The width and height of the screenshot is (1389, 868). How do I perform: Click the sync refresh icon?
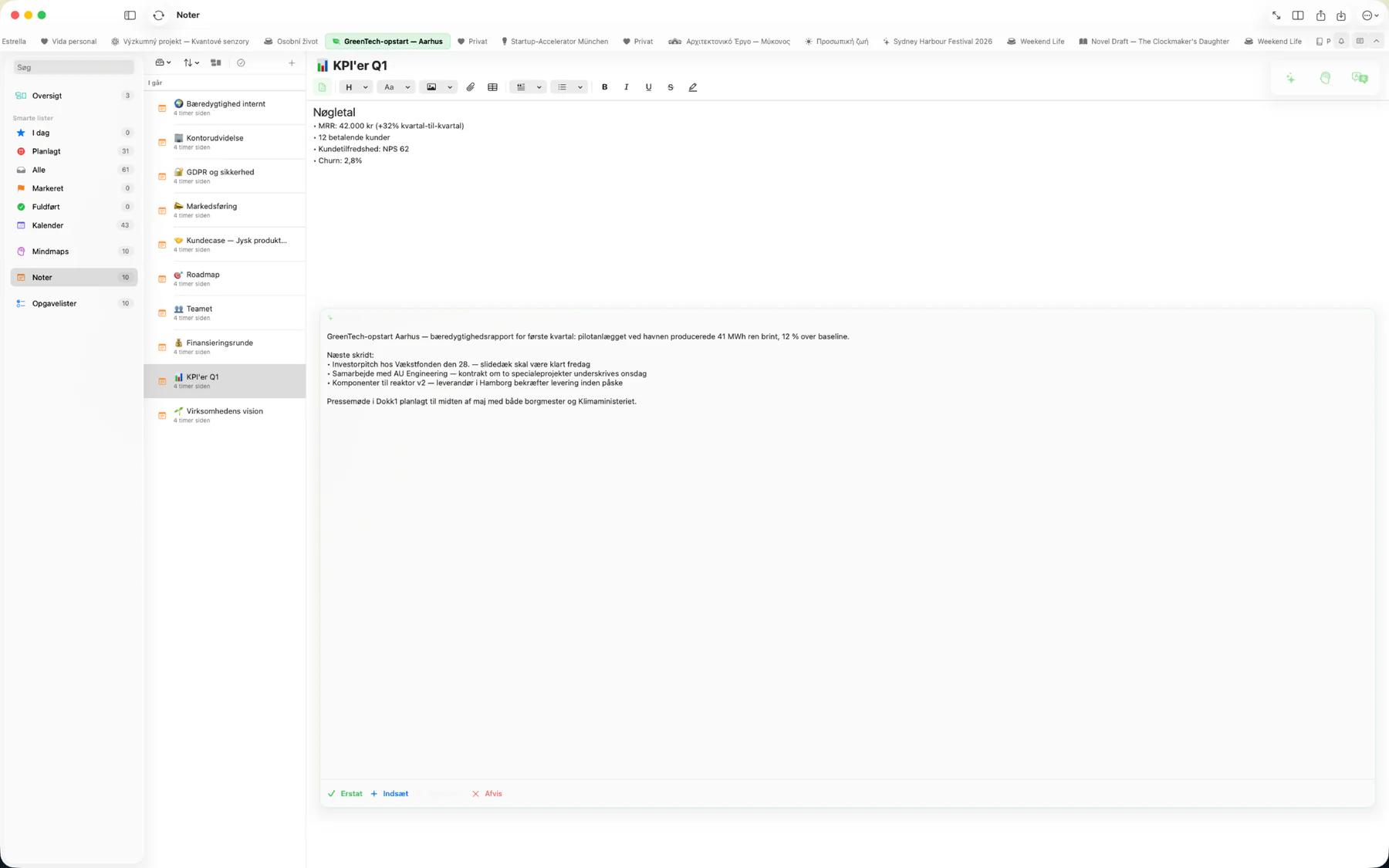click(158, 15)
